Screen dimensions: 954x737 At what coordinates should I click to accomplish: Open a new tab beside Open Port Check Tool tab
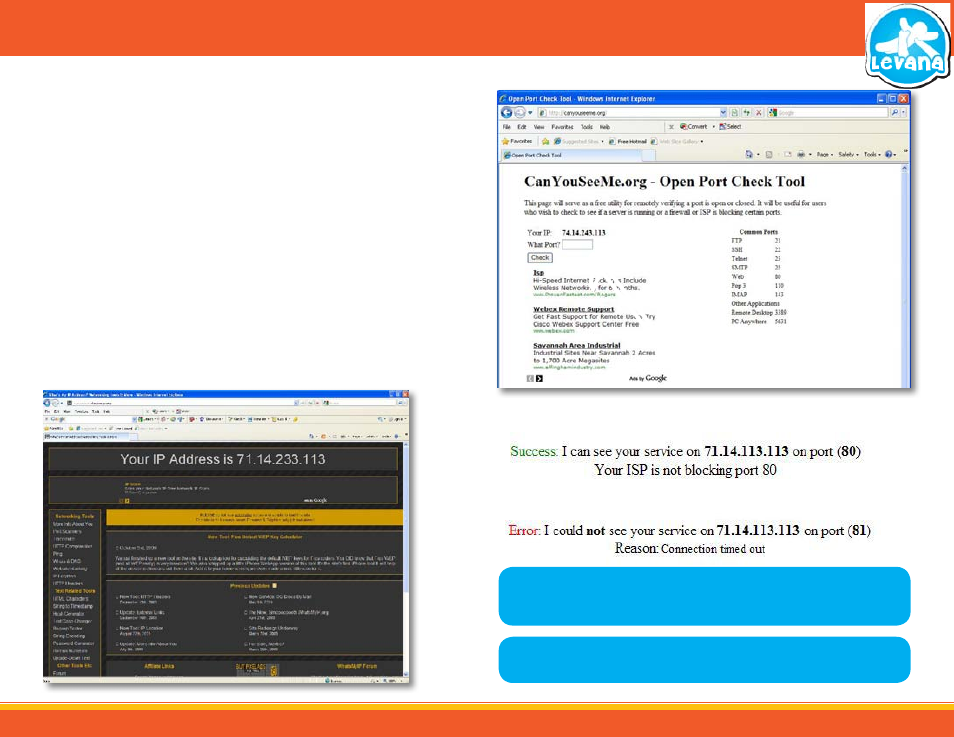coord(649,155)
